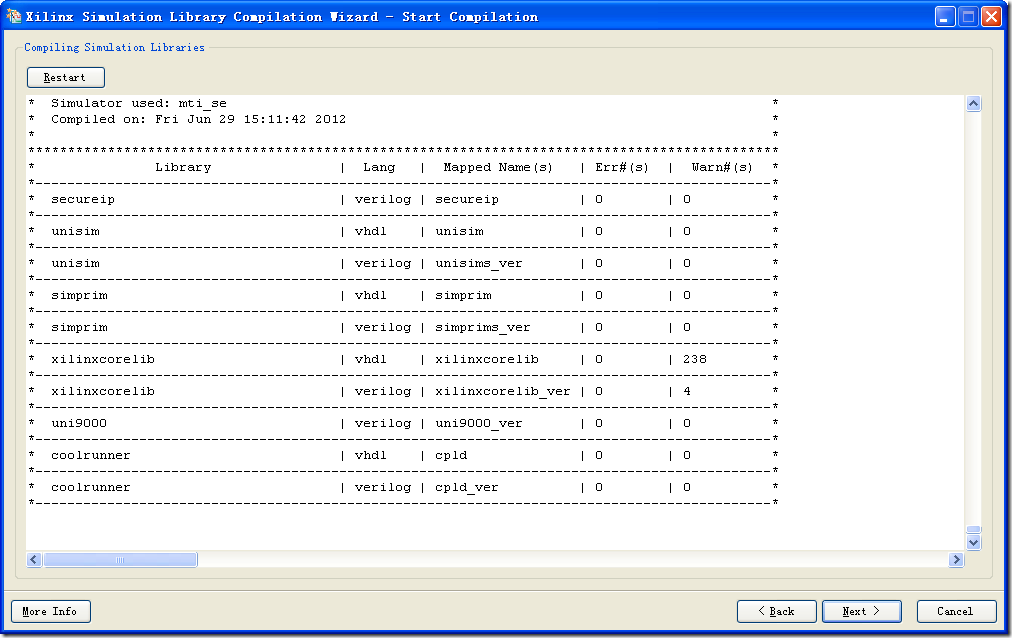1012x638 pixels.
Task: Click the horizontal scrollbar thumb
Action: click(x=120, y=560)
